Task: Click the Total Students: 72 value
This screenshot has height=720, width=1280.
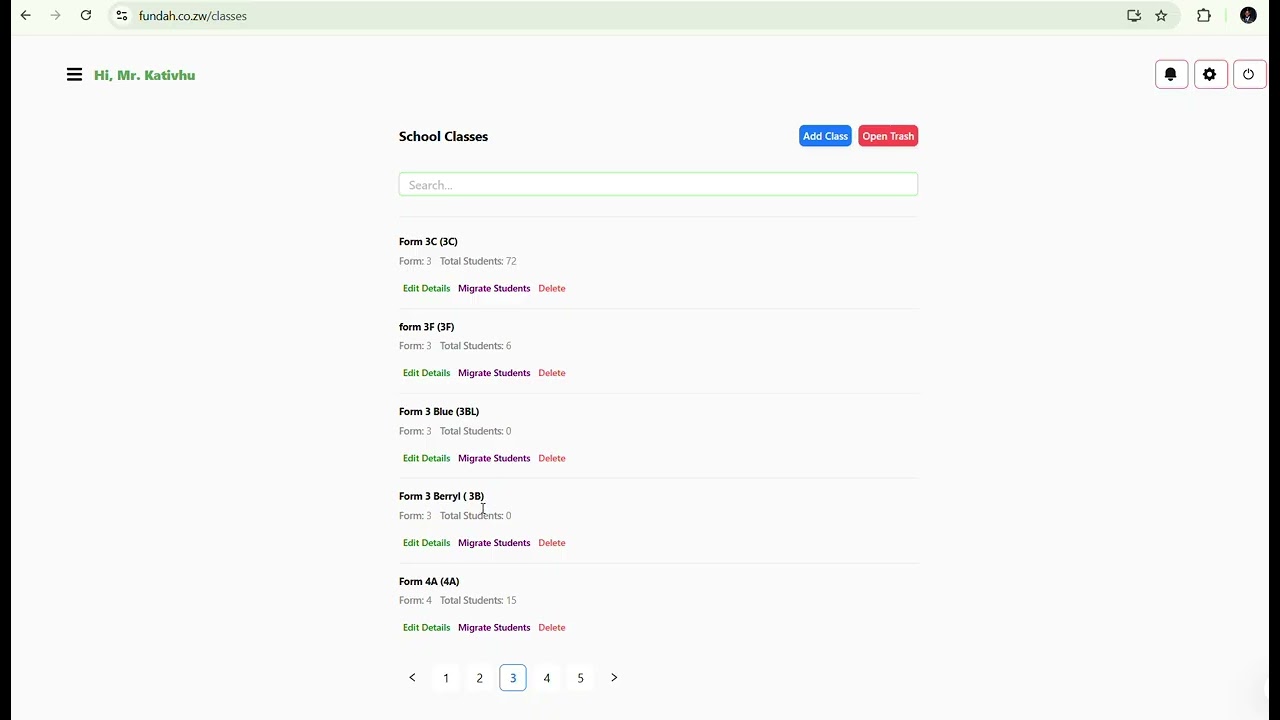Action: (x=478, y=261)
